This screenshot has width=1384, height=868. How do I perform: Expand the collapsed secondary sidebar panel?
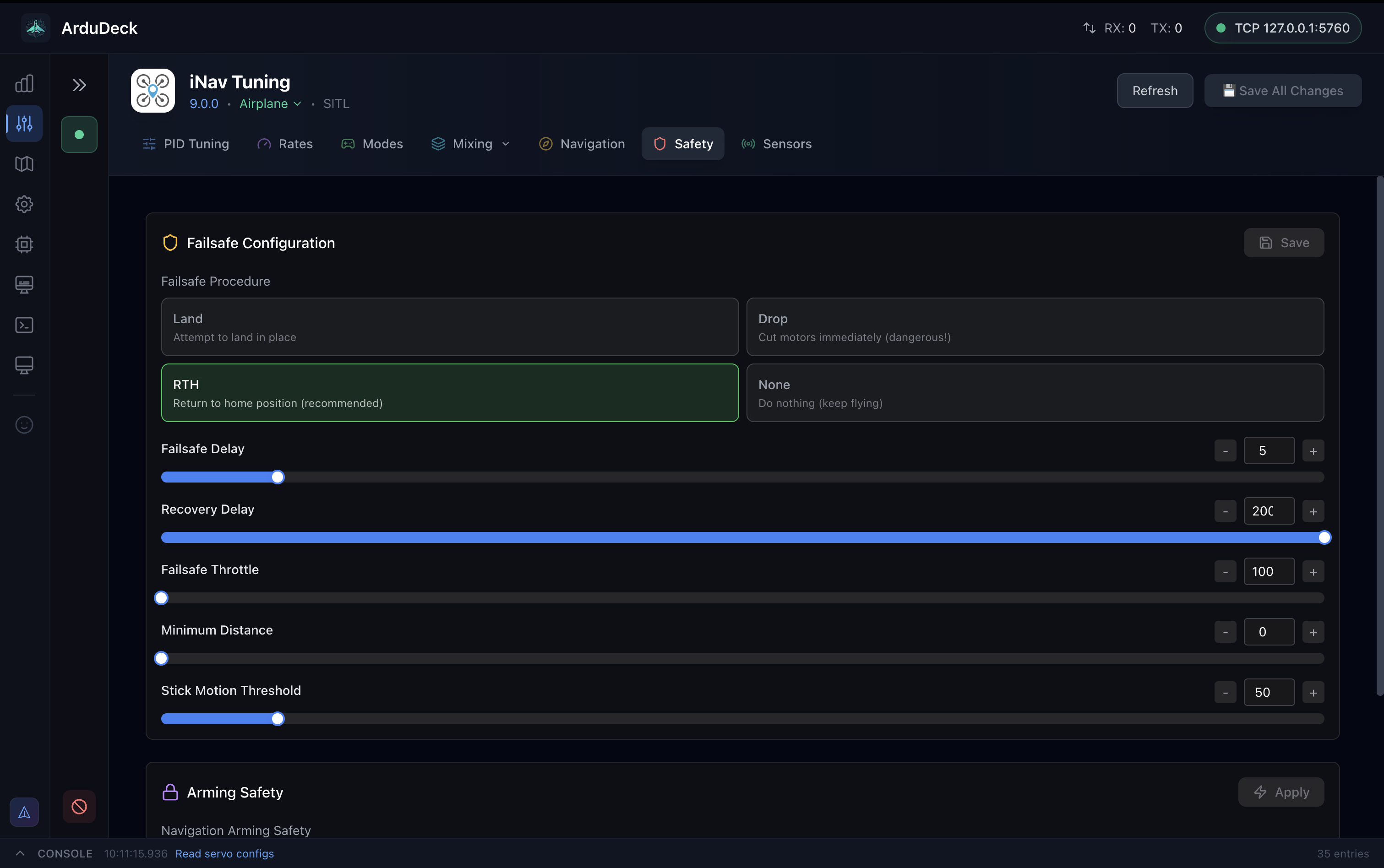pyautogui.click(x=79, y=86)
